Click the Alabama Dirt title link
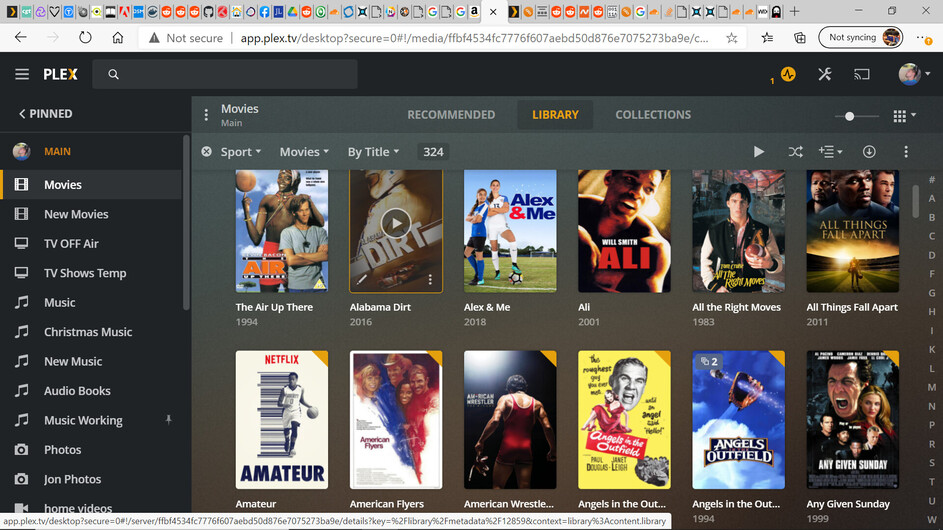Screen dimensions: 943x530 point(380,307)
